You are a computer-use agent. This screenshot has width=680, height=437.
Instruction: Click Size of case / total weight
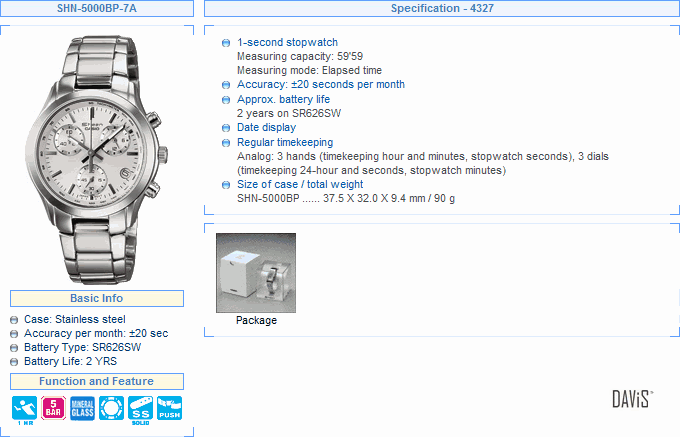click(300, 184)
